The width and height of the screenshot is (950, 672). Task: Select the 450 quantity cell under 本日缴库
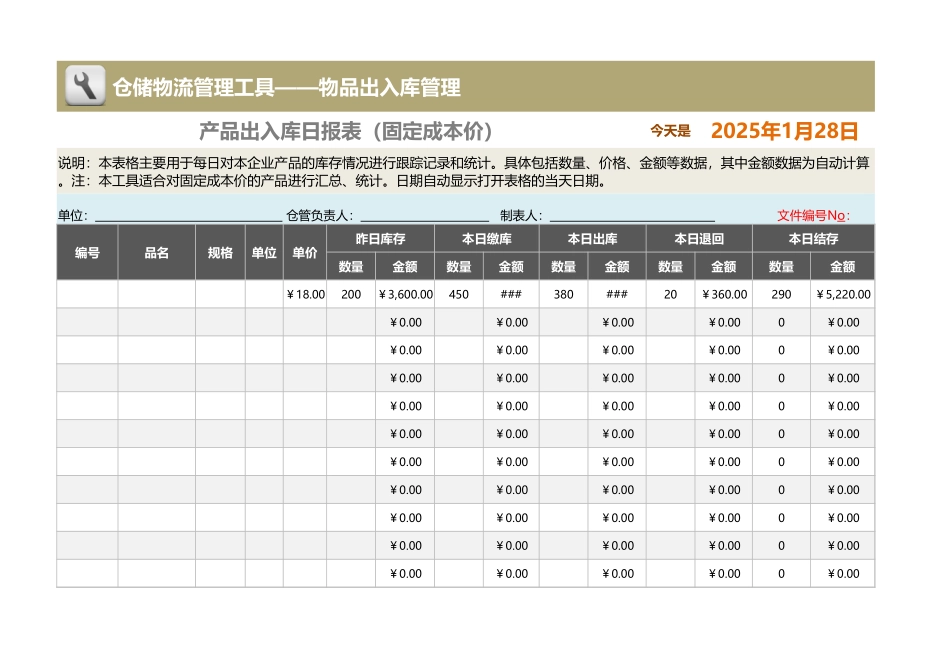[x=458, y=294]
